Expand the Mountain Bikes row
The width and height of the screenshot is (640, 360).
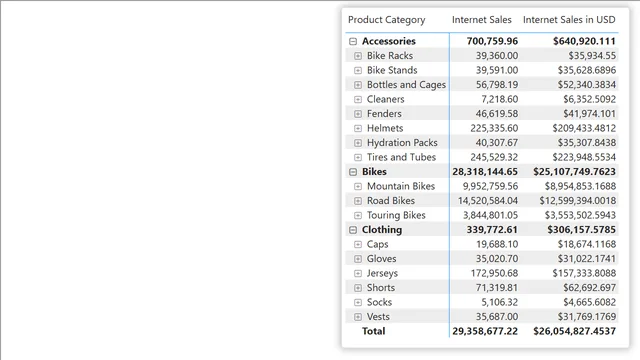(x=358, y=187)
